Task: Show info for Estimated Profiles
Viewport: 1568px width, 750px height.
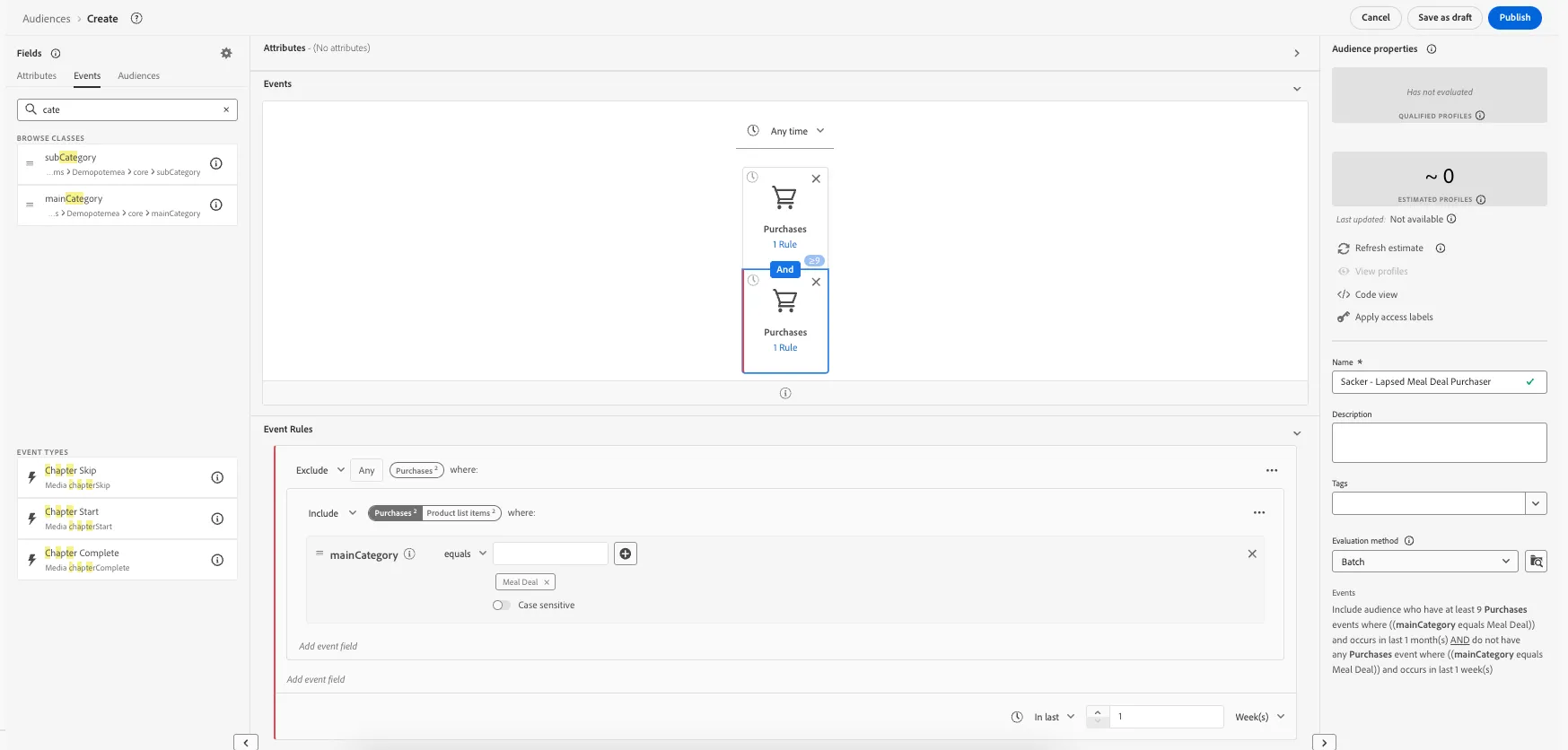Action: [x=1481, y=199]
